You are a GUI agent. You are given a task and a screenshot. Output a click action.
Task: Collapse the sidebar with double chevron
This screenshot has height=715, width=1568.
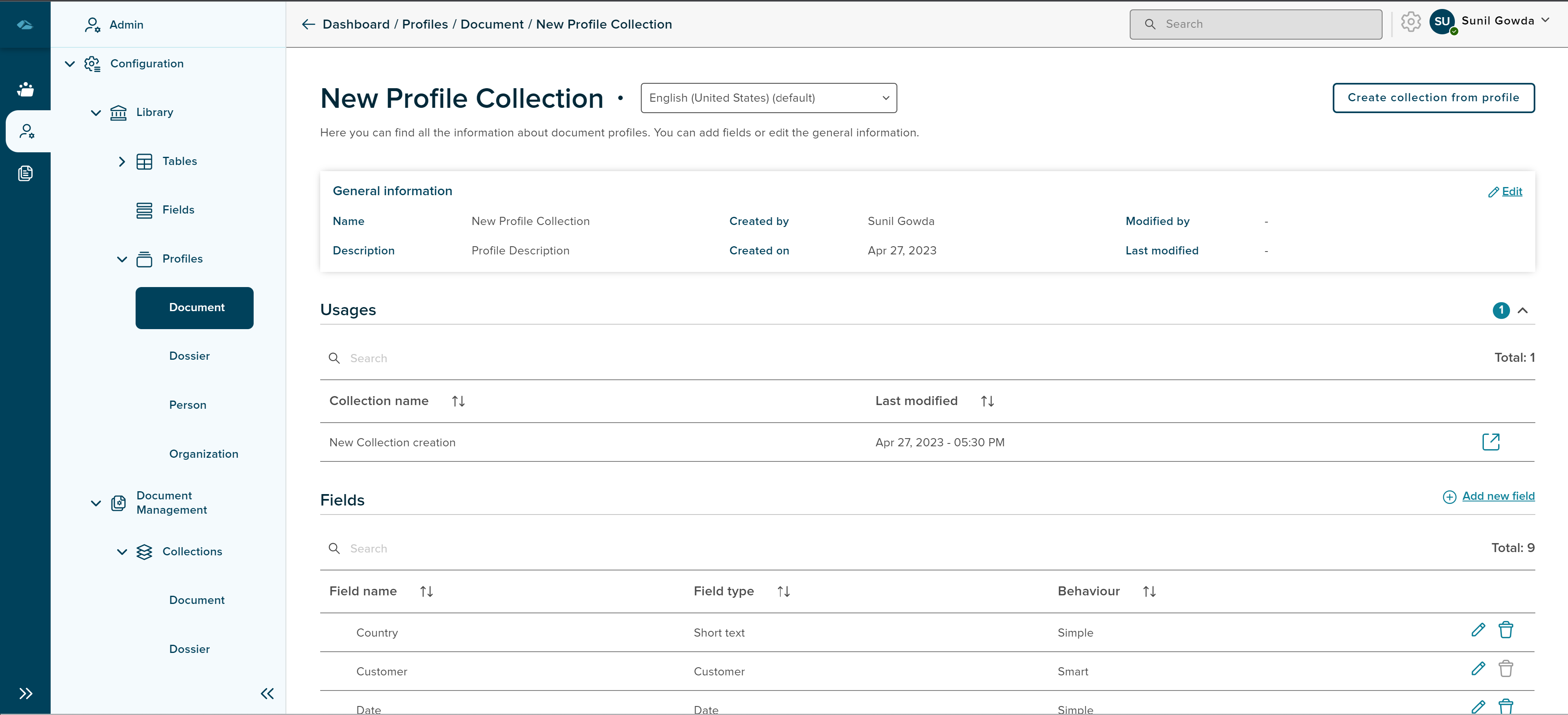(x=267, y=693)
